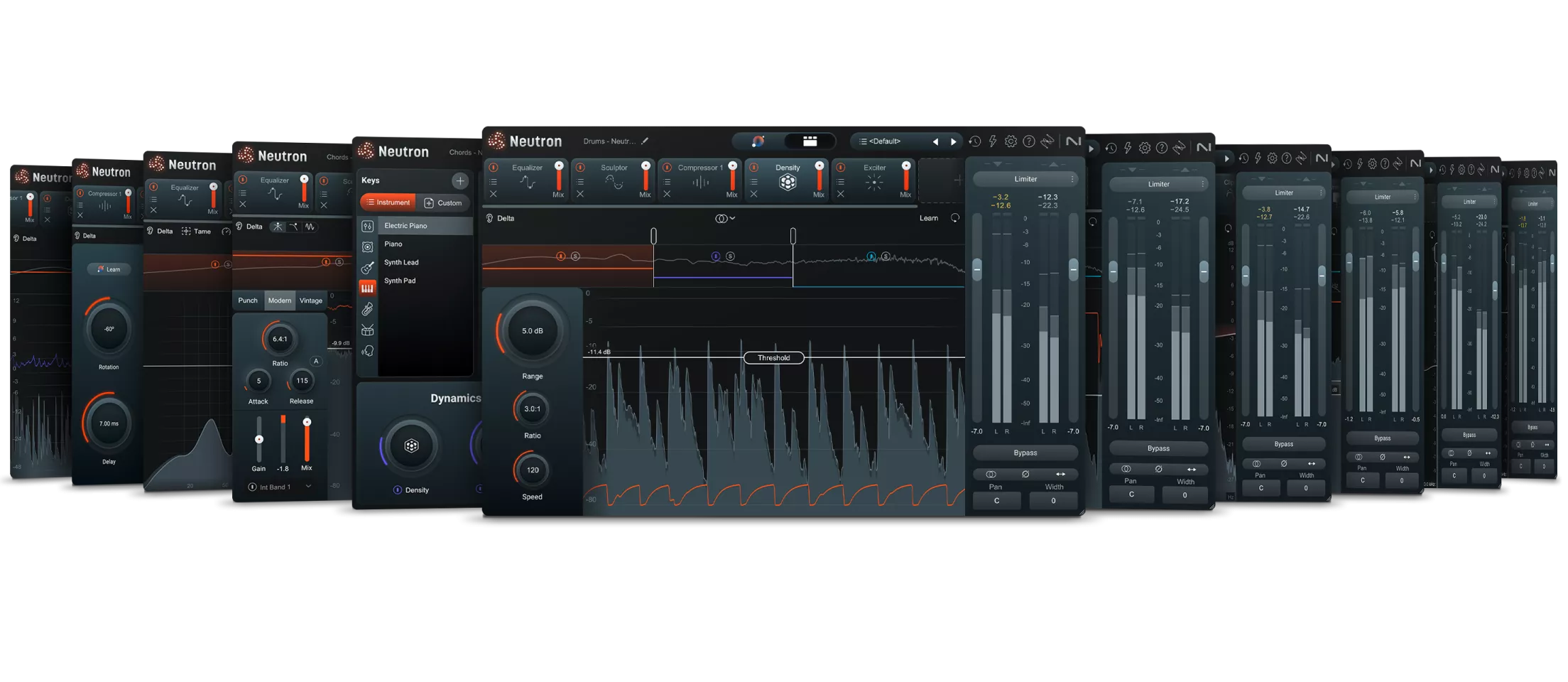Image resolution: width=1568 pixels, height=682 pixels.
Task: Select the Vocal head category icon
Action: [x=367, y=351]
